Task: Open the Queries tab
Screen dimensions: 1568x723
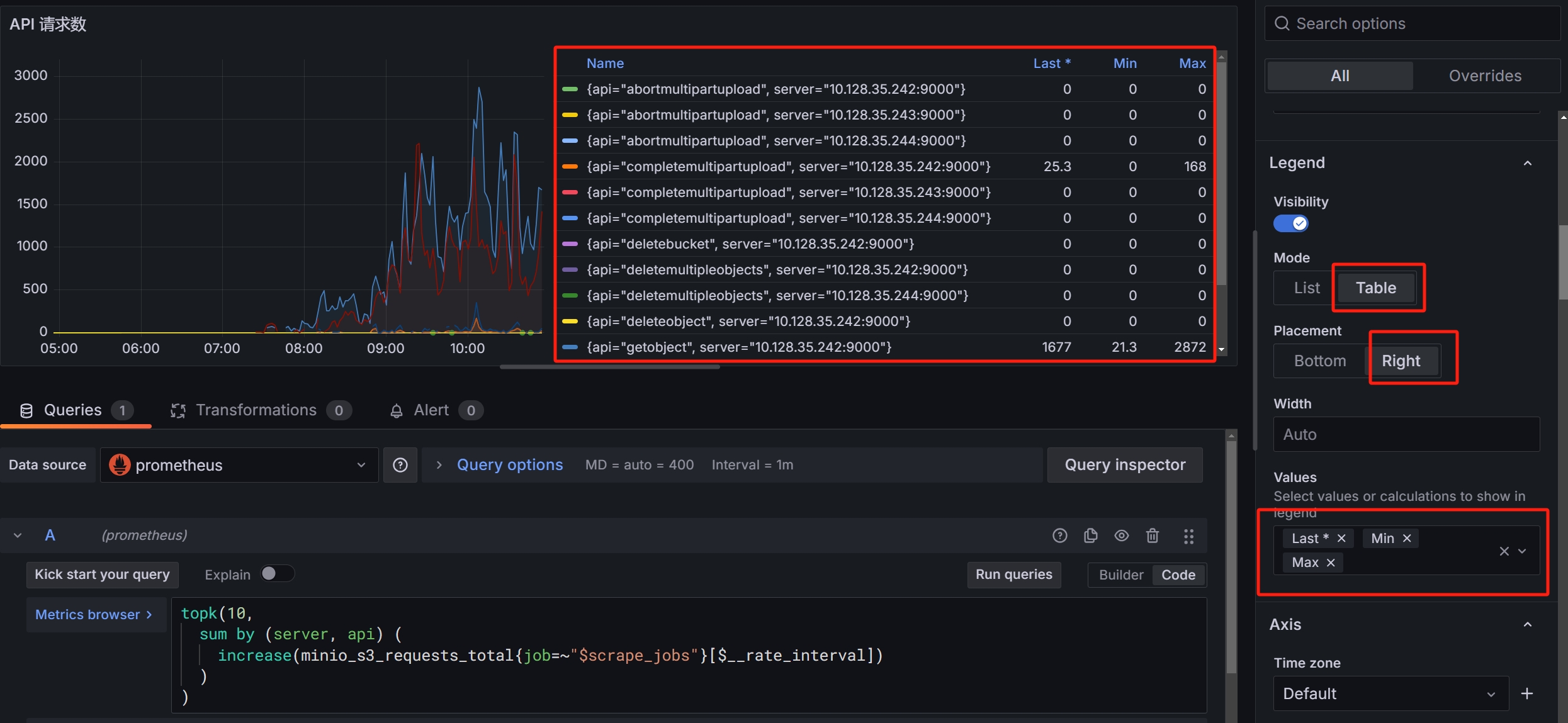Action: point(76,411)
